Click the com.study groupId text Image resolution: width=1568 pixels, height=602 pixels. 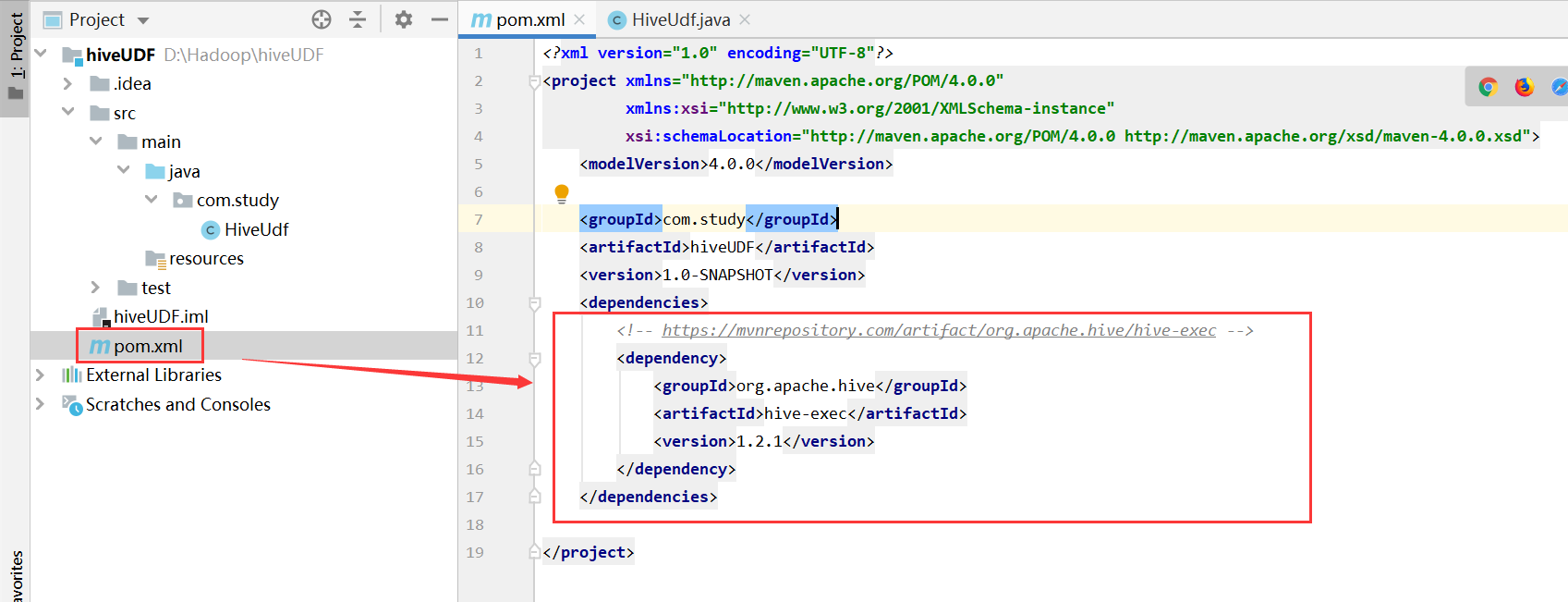point(703,219)
